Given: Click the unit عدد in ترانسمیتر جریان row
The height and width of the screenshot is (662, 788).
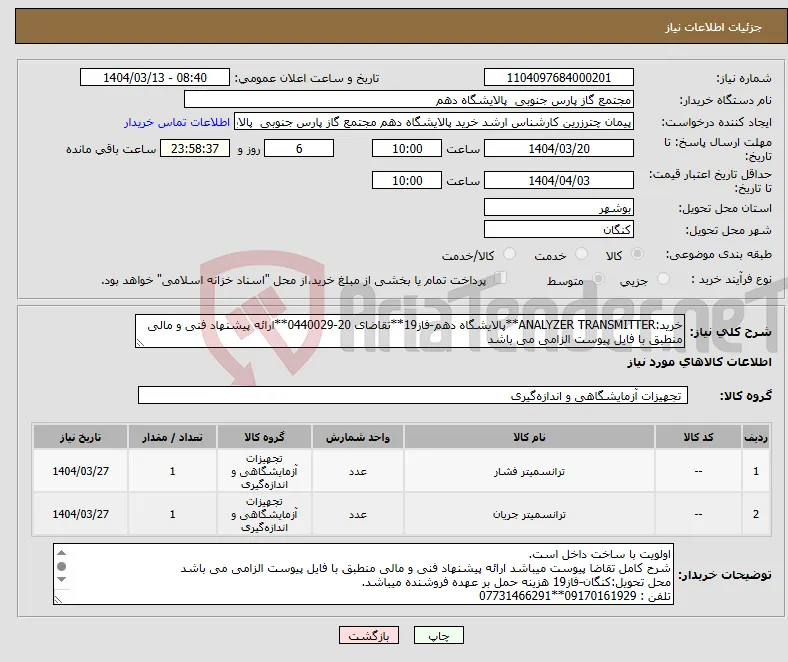Looking at the screenshot, I should point(357,514).
